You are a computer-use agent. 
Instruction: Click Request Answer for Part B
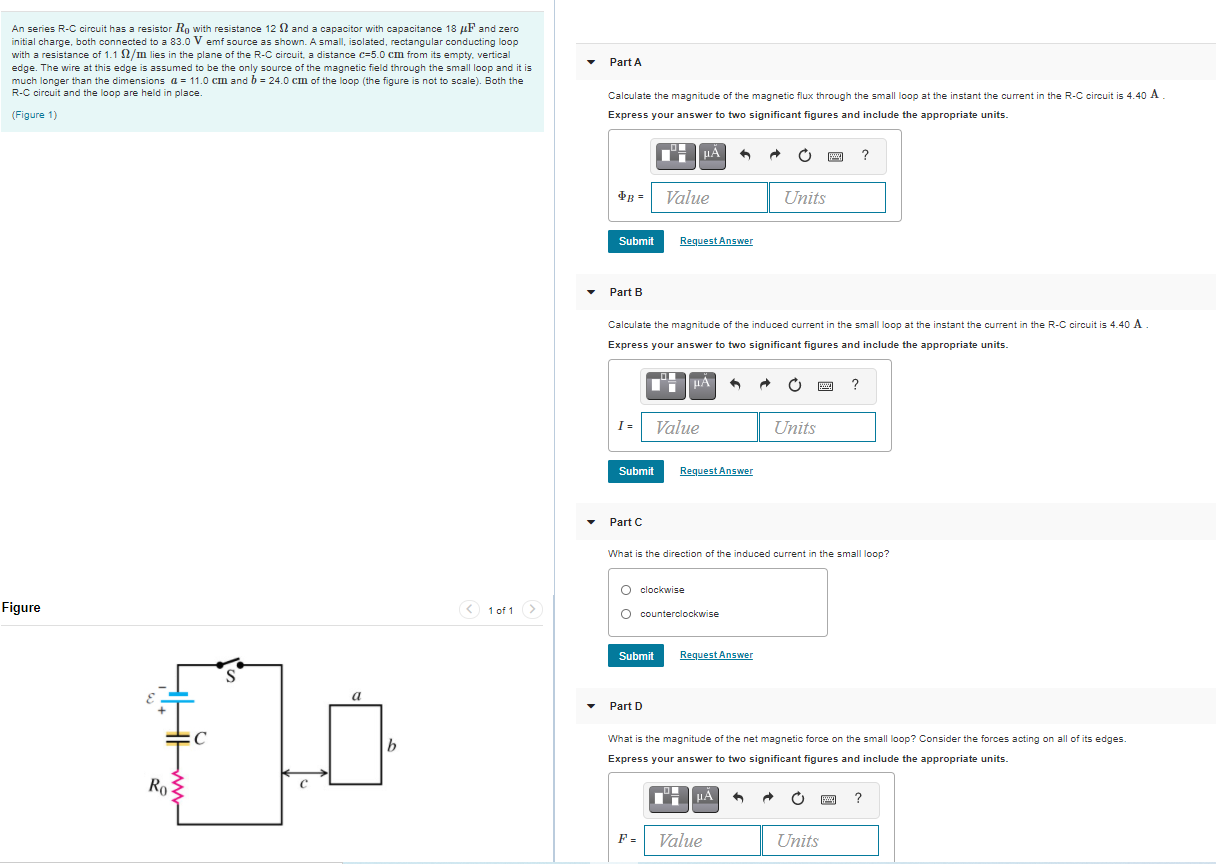click(x=716, y=470)
